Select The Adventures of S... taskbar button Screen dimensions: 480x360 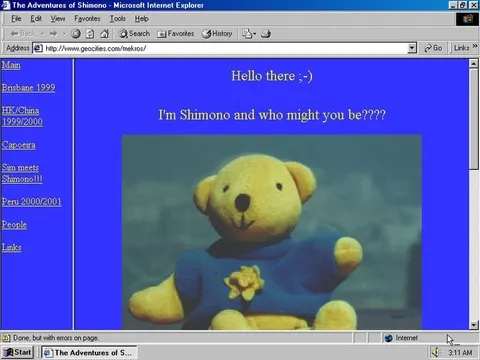(x=89, y=352)
